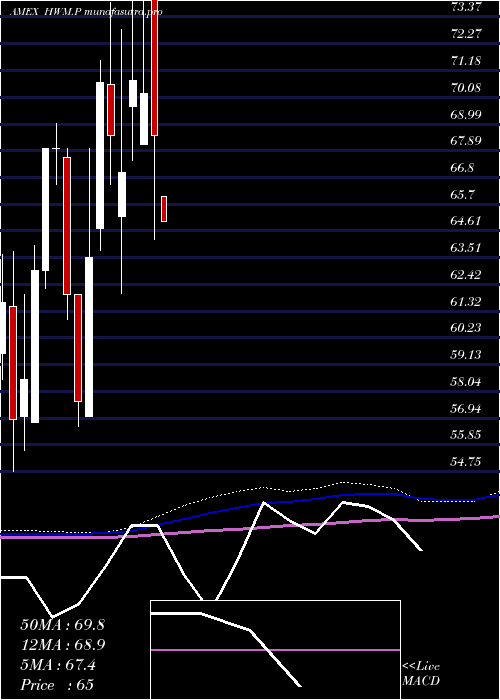This screenshot has width=500, height=700.
Task: Select the tall red candle reaching 73.37
Action: [154, 67]
